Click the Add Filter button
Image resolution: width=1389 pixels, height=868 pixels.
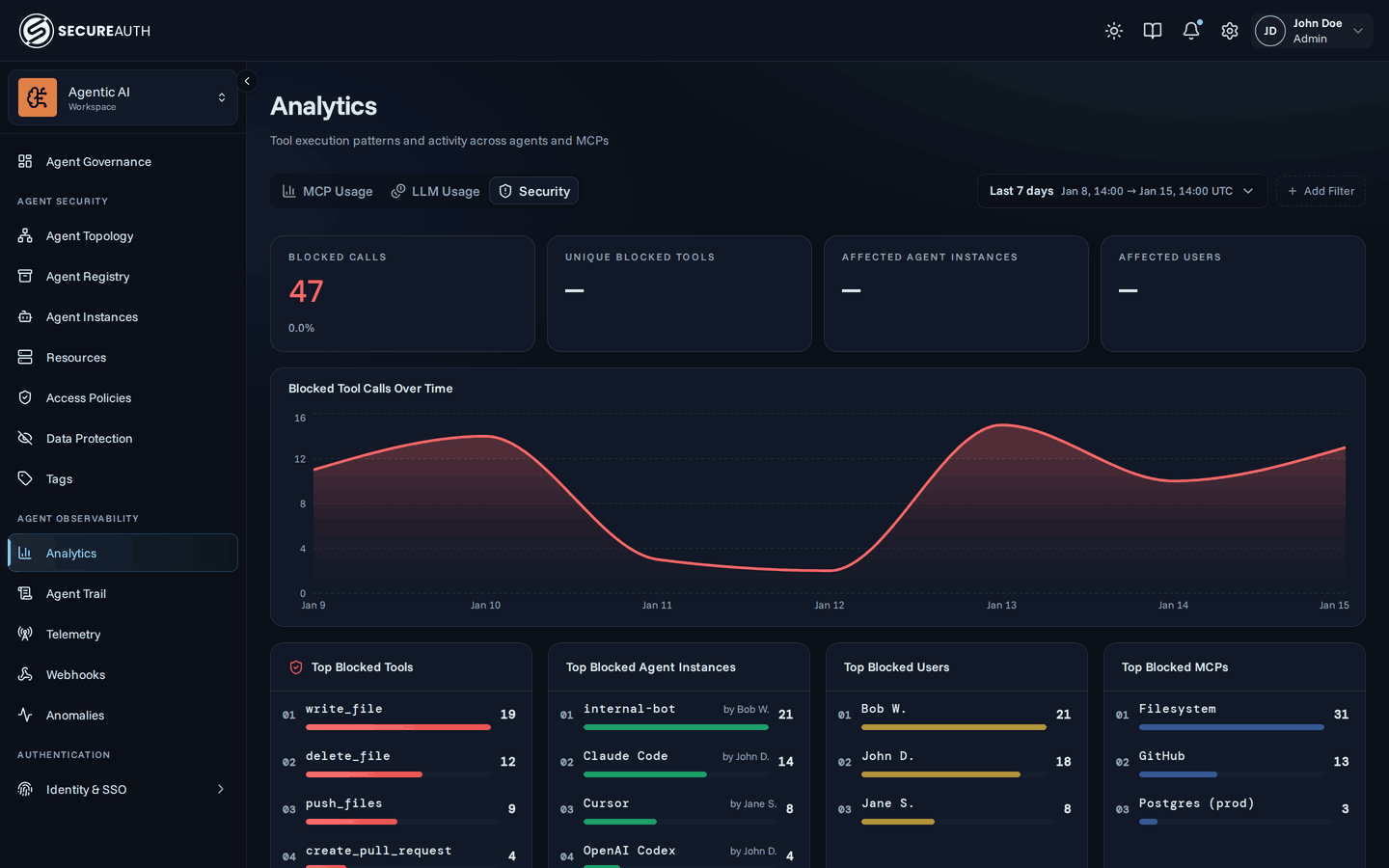coord(1321,191)
